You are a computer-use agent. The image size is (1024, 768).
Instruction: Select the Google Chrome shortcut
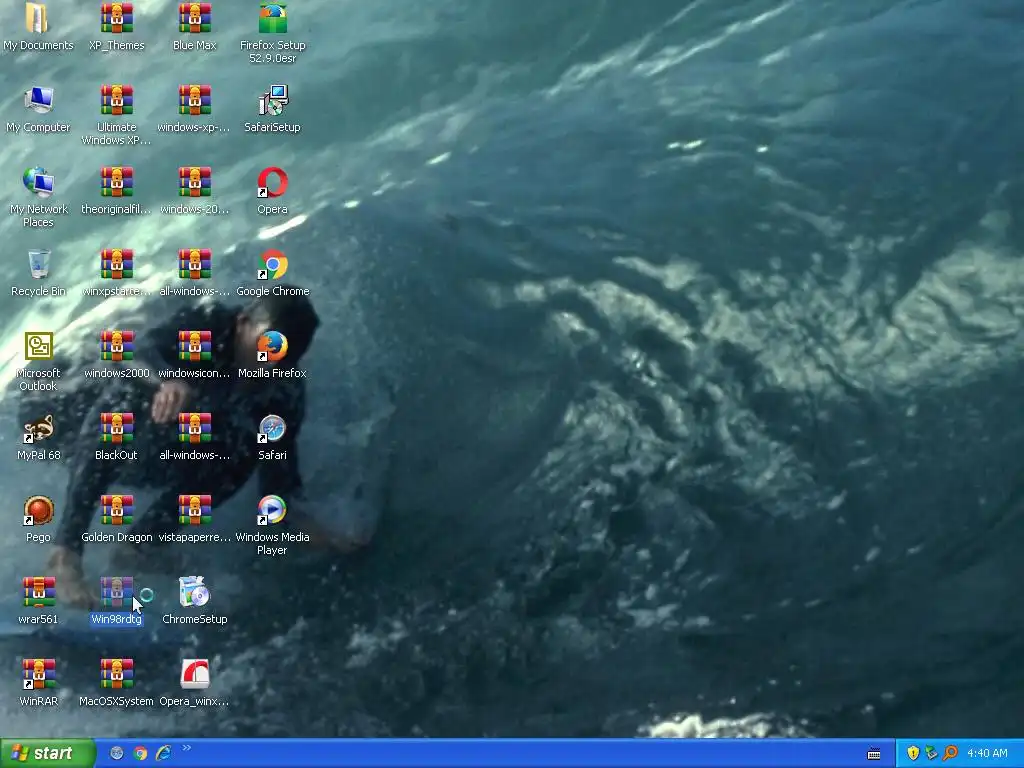point(272,264)
